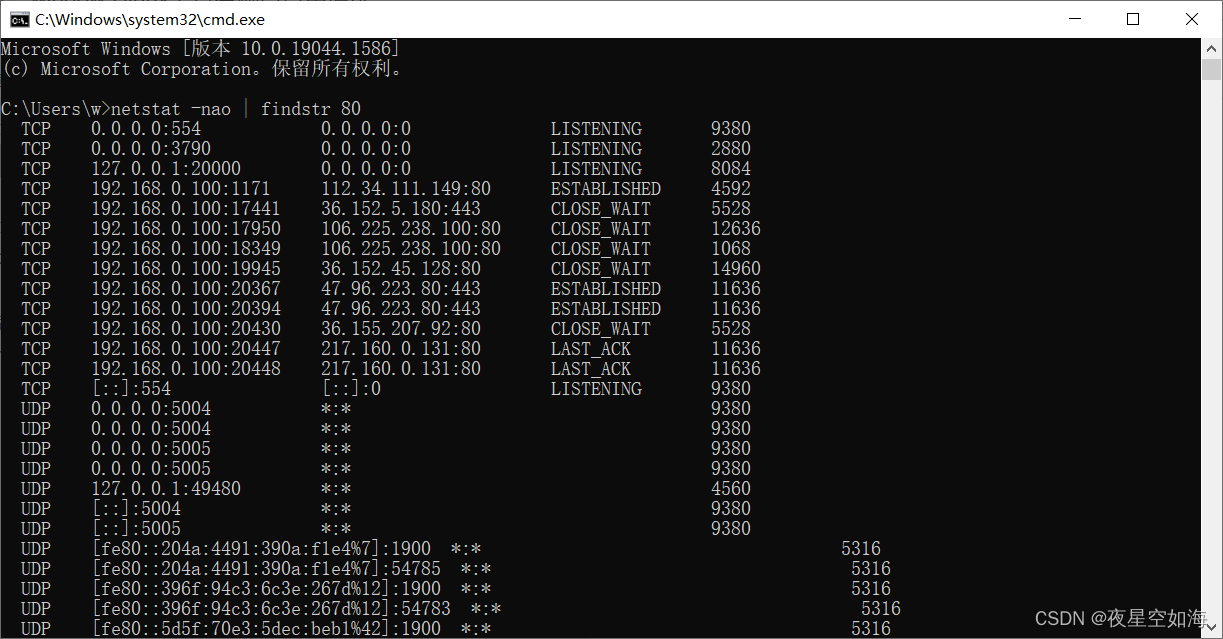Click address [fe80::204a:4491:390a:f1e4%7]:54785
This screenshot has height=639, width=1223.
coord(266,569)
